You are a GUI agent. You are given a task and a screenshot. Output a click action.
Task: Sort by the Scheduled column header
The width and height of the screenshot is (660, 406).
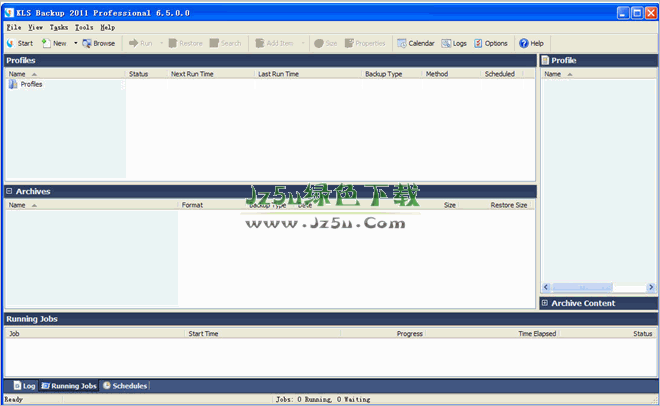pos(502,74)
